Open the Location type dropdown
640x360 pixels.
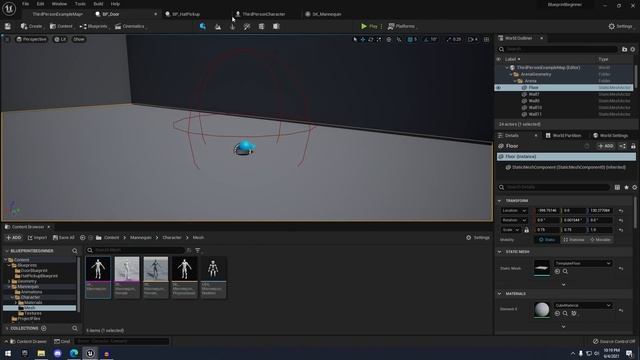[514, 211]
